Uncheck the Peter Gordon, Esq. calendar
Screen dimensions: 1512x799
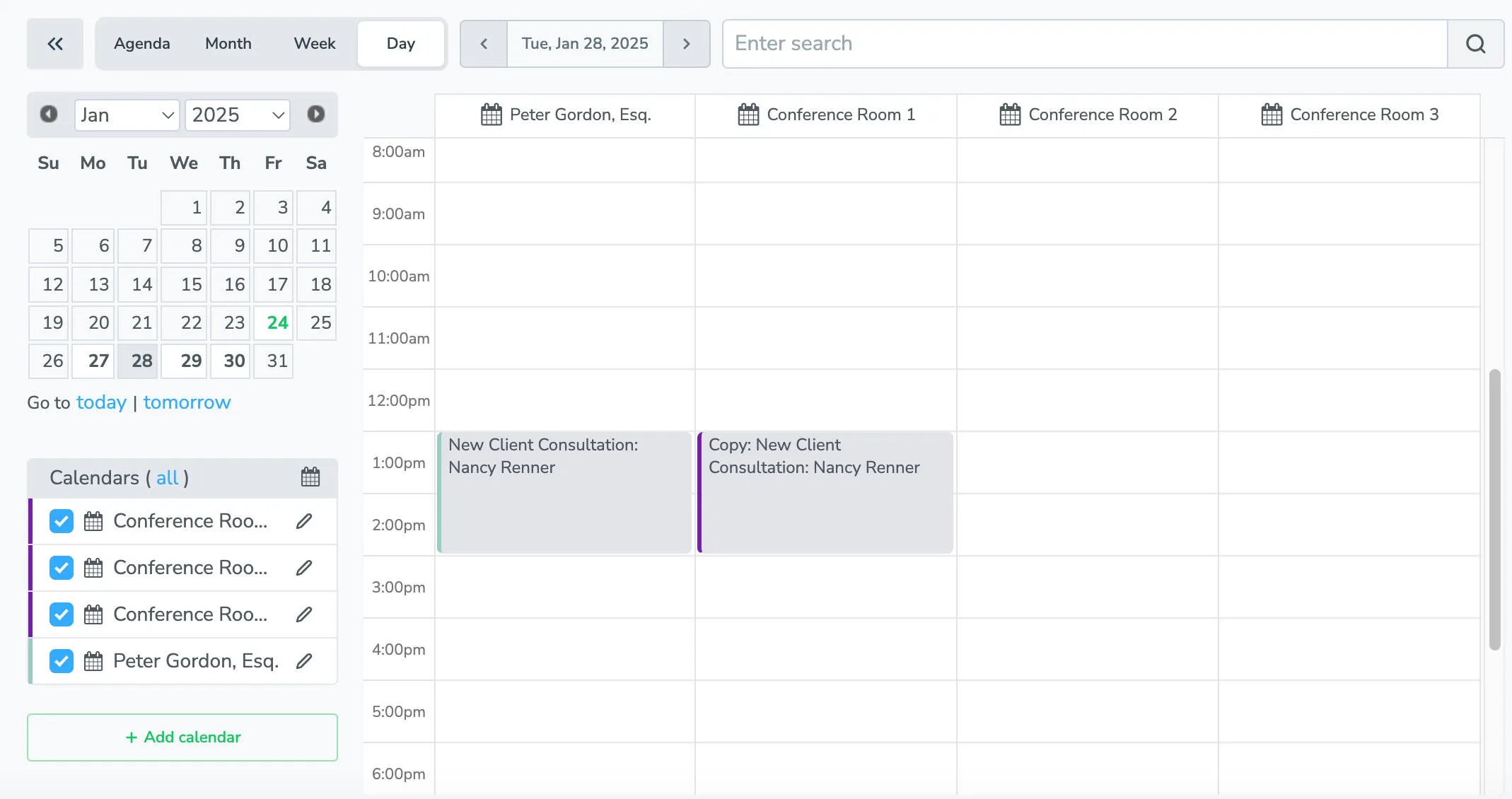click(x=61, y=661)
